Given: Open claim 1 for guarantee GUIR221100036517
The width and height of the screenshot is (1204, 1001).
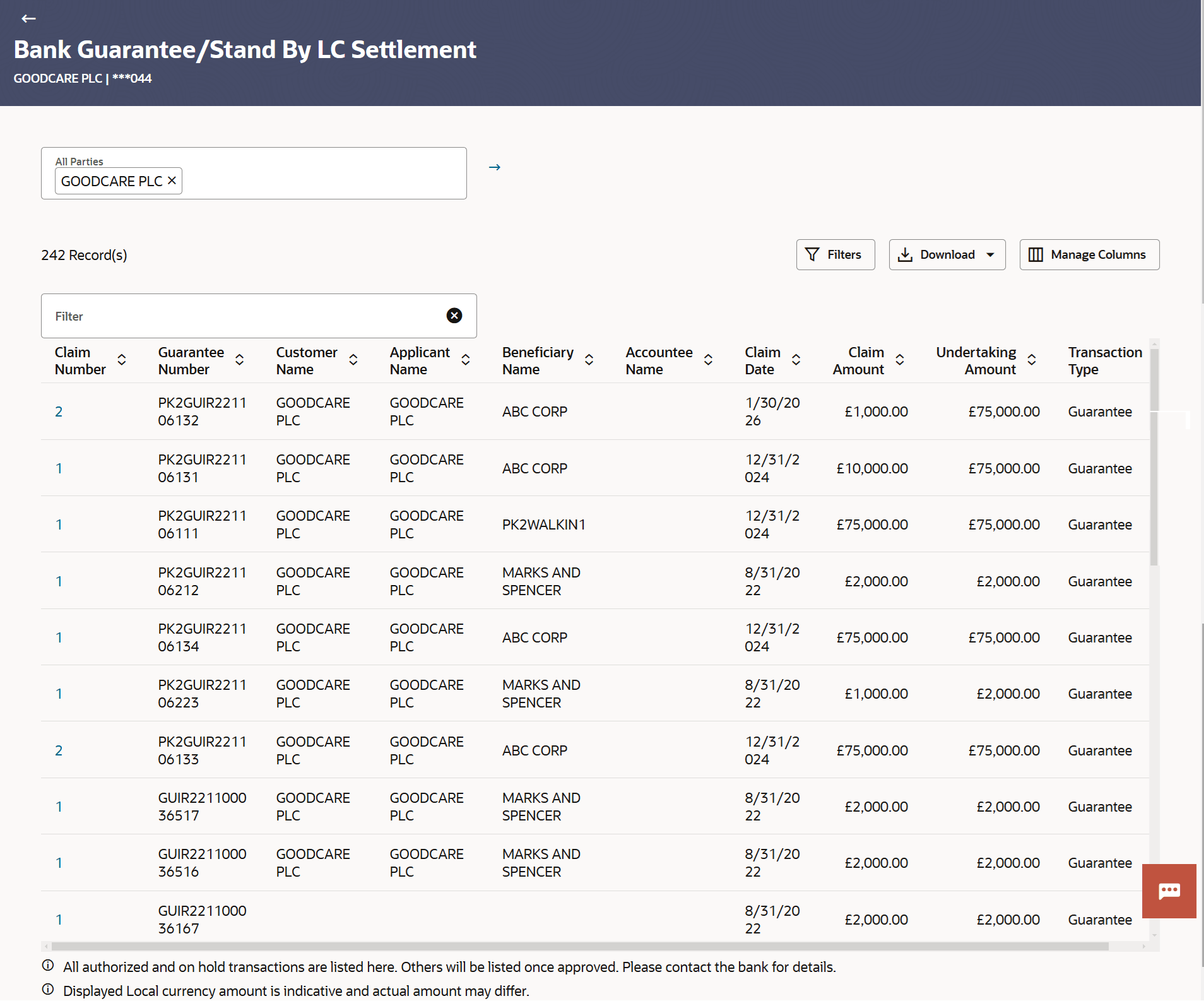Looking at the screenshot, I should point(59,807).
